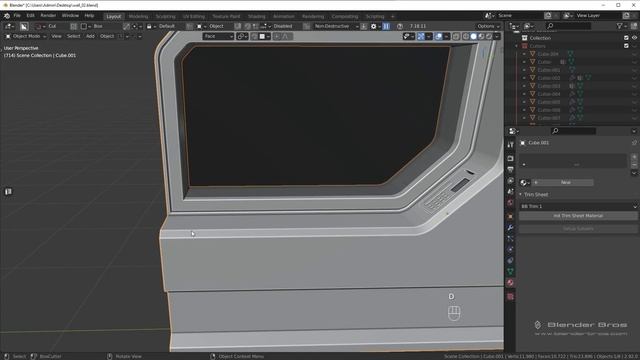Open the Object properties tab
Screen dimensions: 640x360
[x=510, y=216]
